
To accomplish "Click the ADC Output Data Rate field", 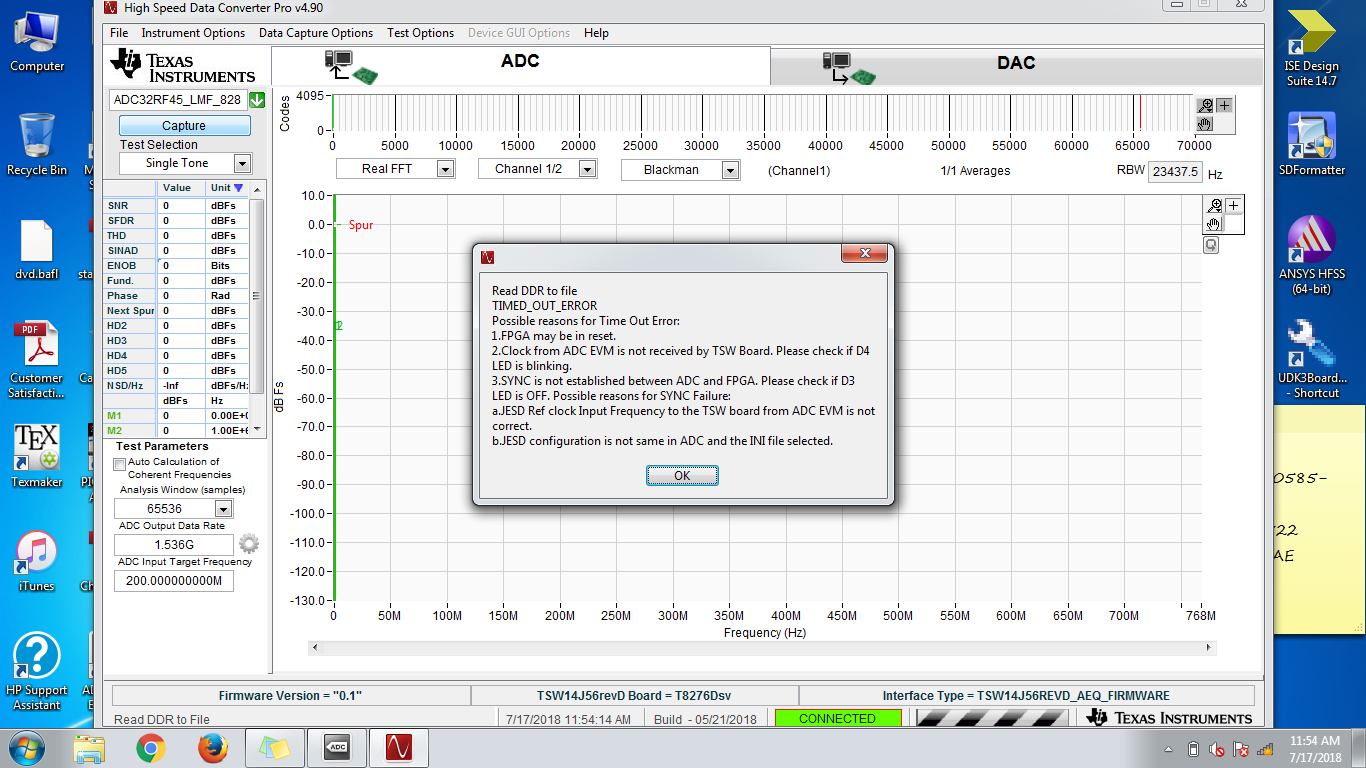I will pyautogui.click(x=174, y=545).
